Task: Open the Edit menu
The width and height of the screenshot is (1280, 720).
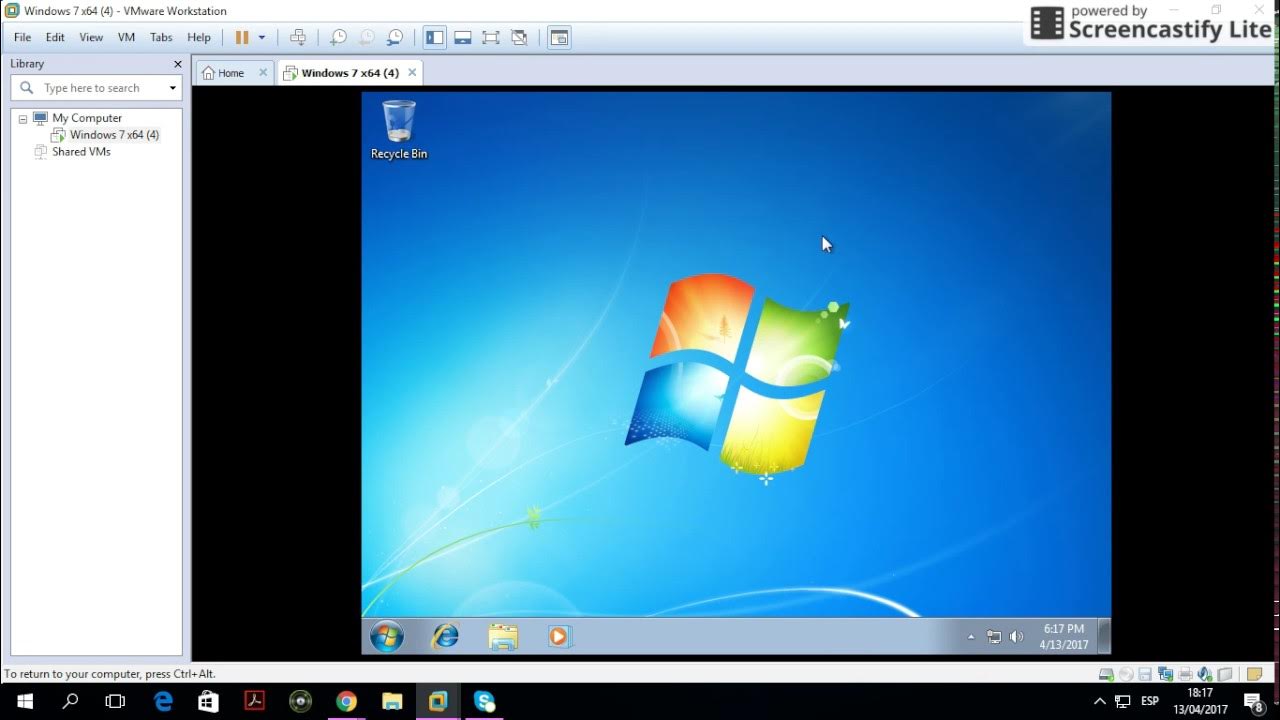Action: (55, 37)
